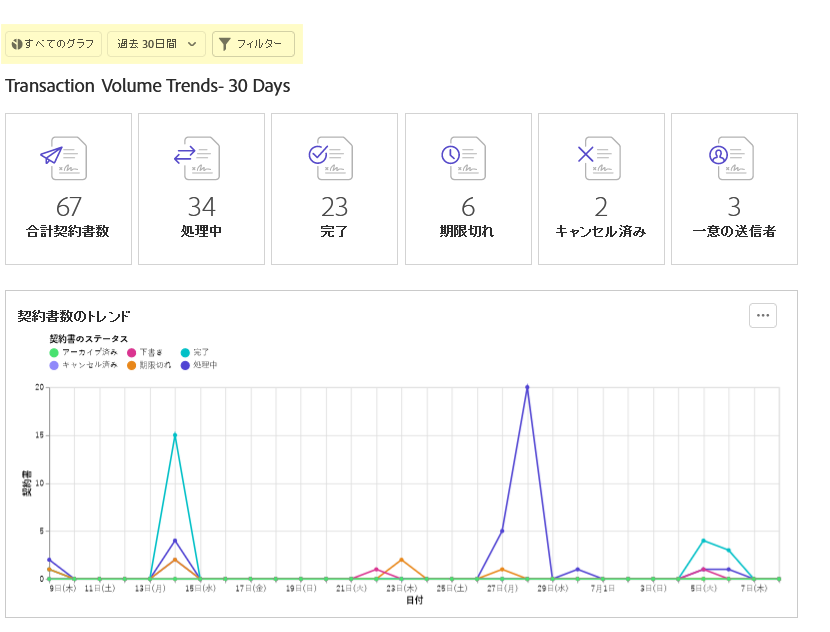Screen dimensions: 830x632
Task: Open the フィルター filter button
Action: (253, 44)
